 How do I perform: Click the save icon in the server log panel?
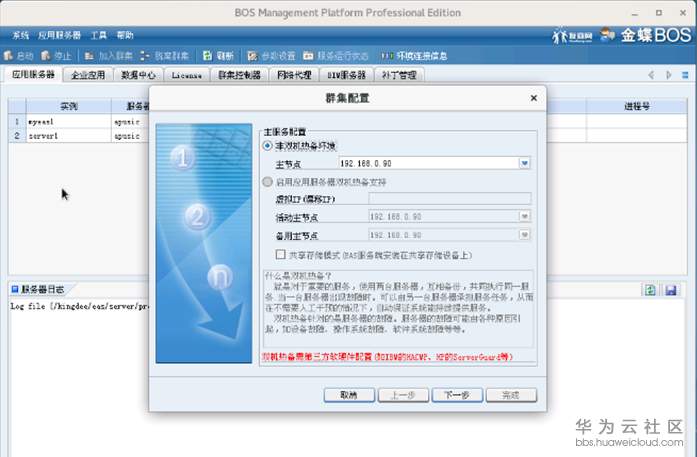671,290
